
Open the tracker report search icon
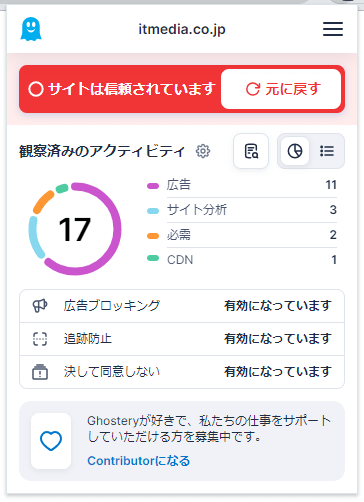coord(251,151)
